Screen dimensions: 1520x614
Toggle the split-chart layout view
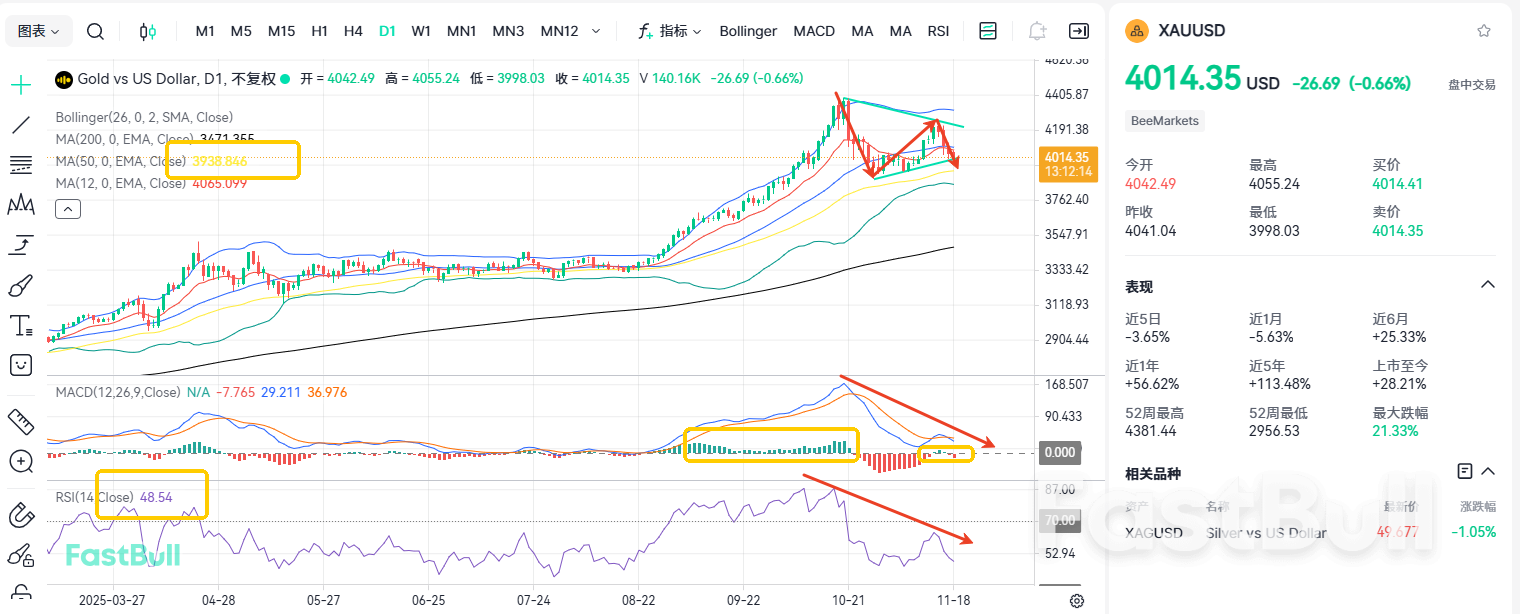tap(987, 30)
